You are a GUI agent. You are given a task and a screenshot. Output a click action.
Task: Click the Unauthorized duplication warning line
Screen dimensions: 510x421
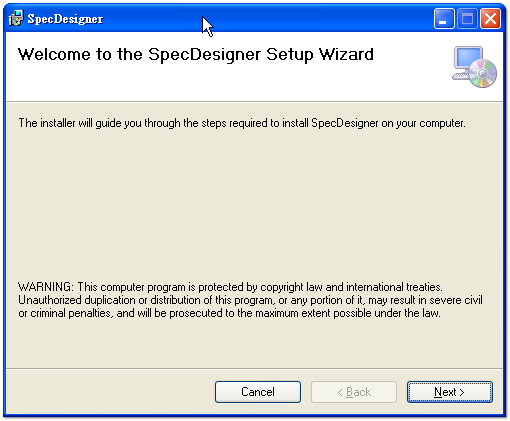[x=250, y=300]
